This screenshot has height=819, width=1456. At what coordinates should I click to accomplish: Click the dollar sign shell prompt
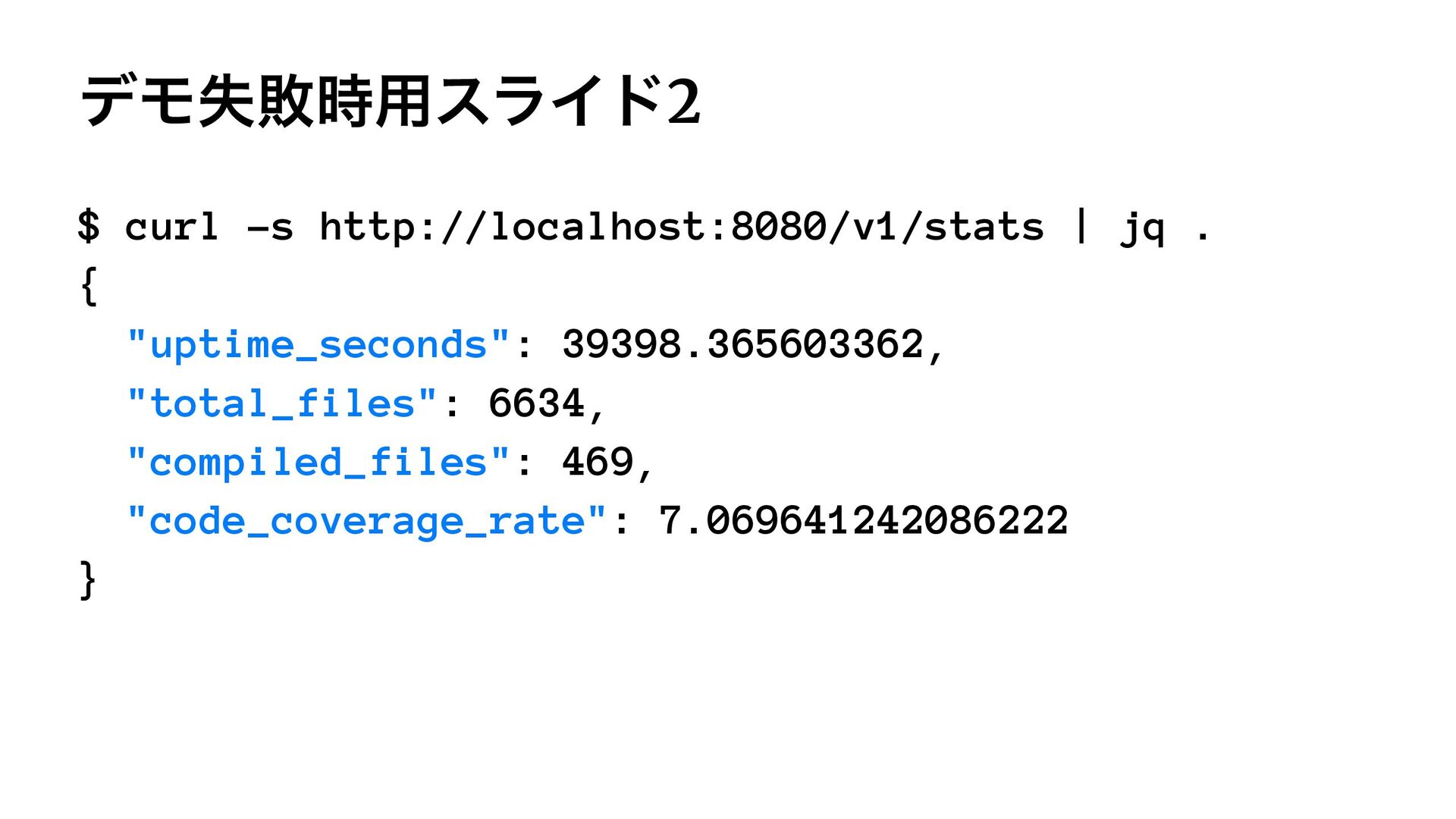click(x=89, y=227)
